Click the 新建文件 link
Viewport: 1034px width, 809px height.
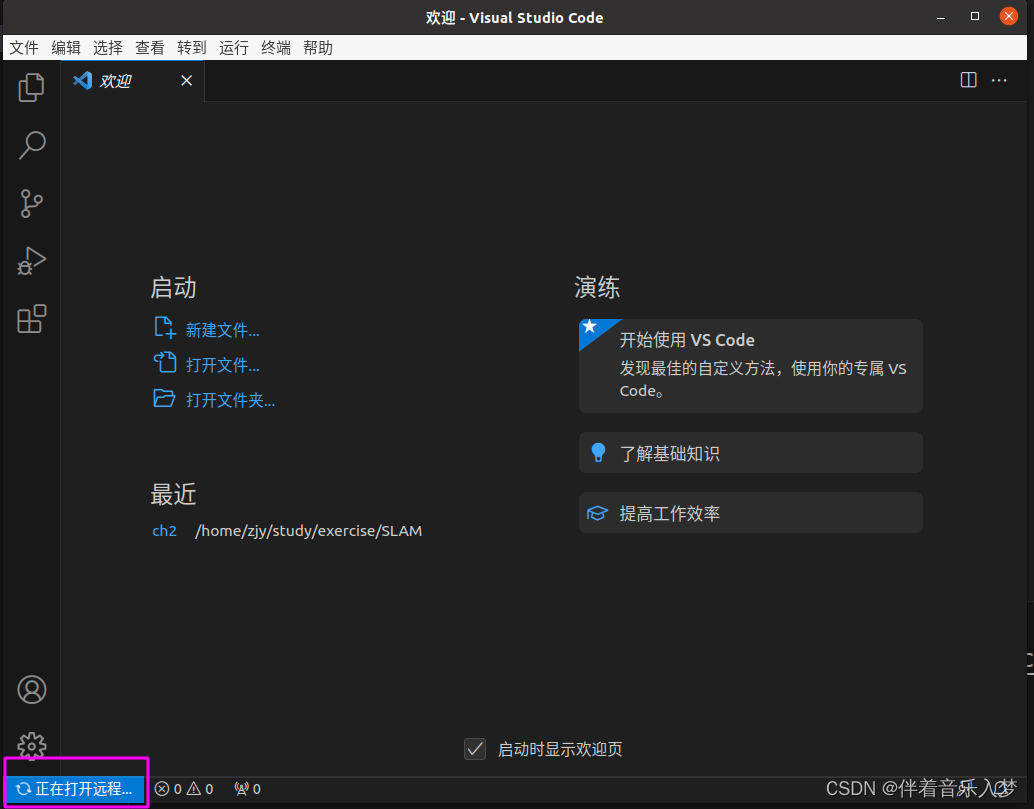pyautogui.click(x=222, y=329)
